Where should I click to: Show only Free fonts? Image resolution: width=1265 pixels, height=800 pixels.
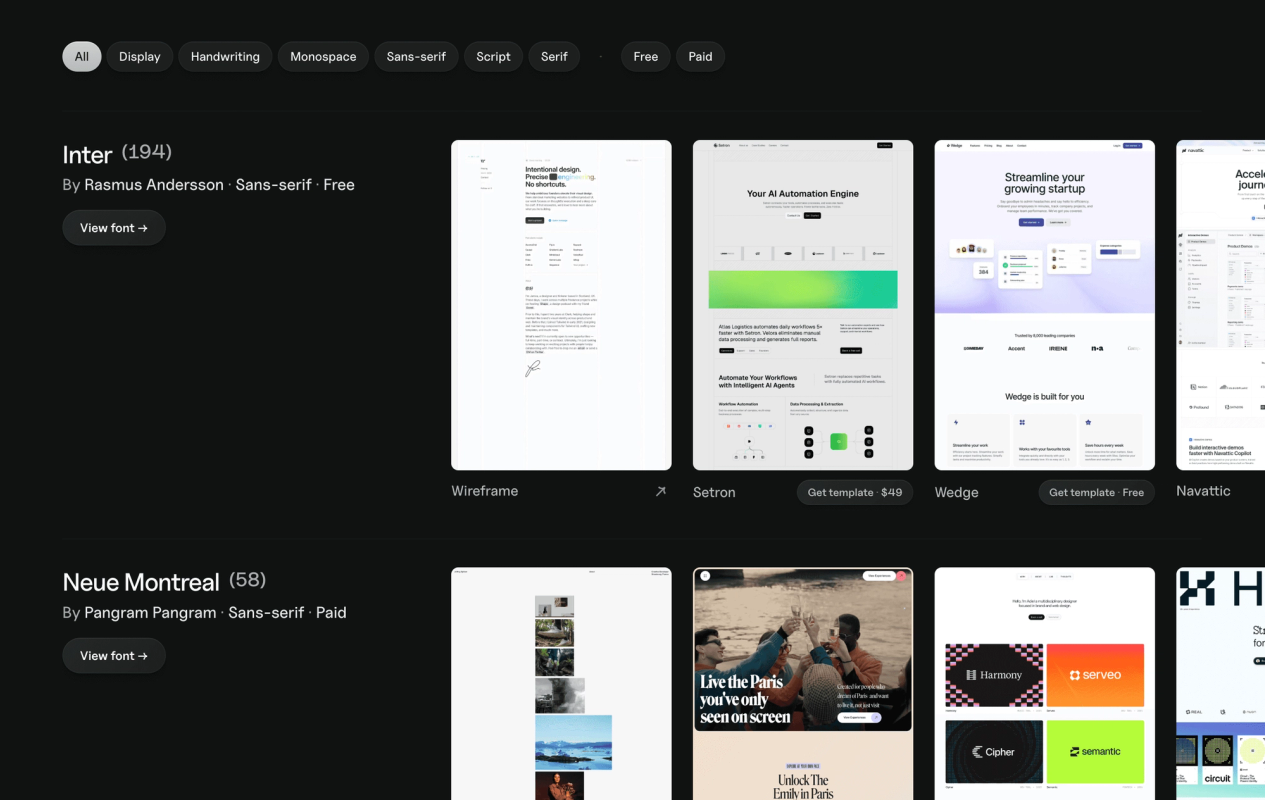(x=646, y=56)
